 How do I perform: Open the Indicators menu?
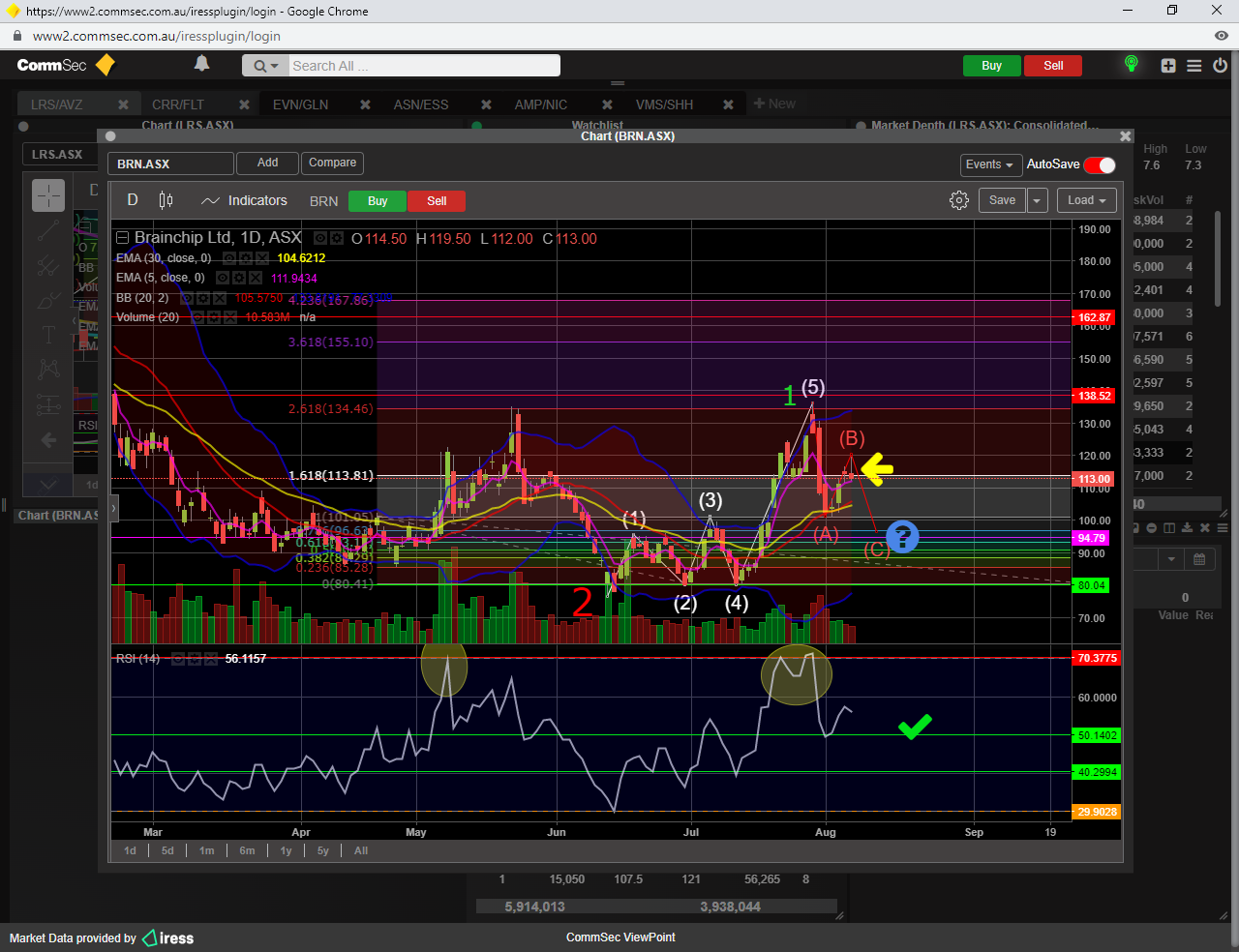click(x=245, y=200)
